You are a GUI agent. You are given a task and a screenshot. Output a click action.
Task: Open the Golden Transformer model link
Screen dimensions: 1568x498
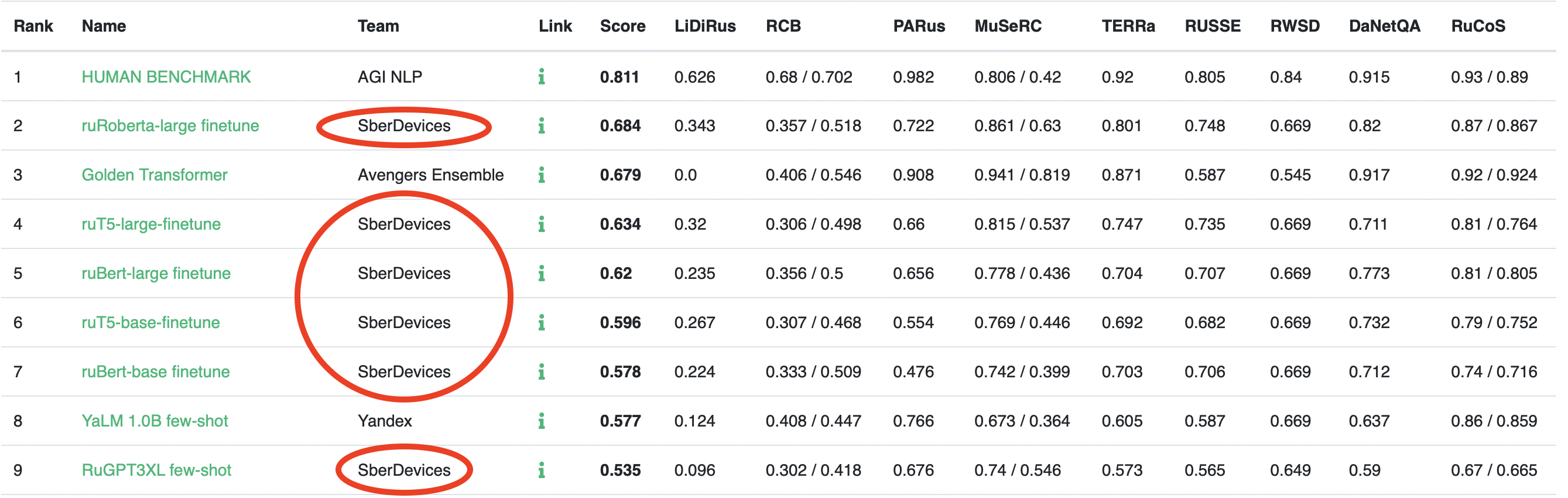click(155, 175)
